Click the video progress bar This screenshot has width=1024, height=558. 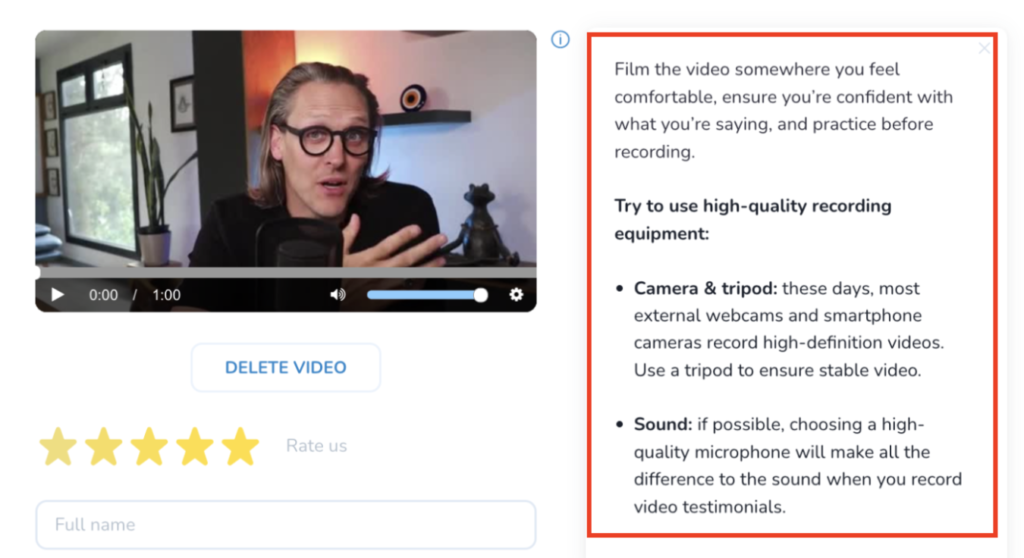[285, 272]
